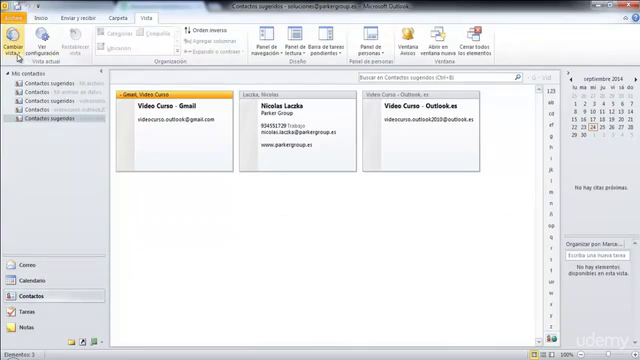Open Barra de tareas pendientes menu
The width and height of the screenshot is (640, 360).
pos(326,42)
